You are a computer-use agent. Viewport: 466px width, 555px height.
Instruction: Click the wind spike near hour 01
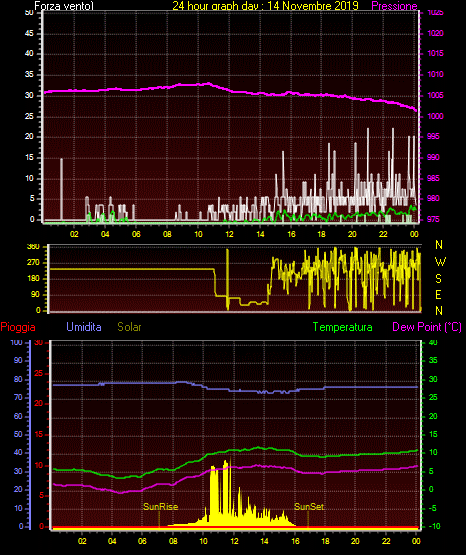point(62,189)
